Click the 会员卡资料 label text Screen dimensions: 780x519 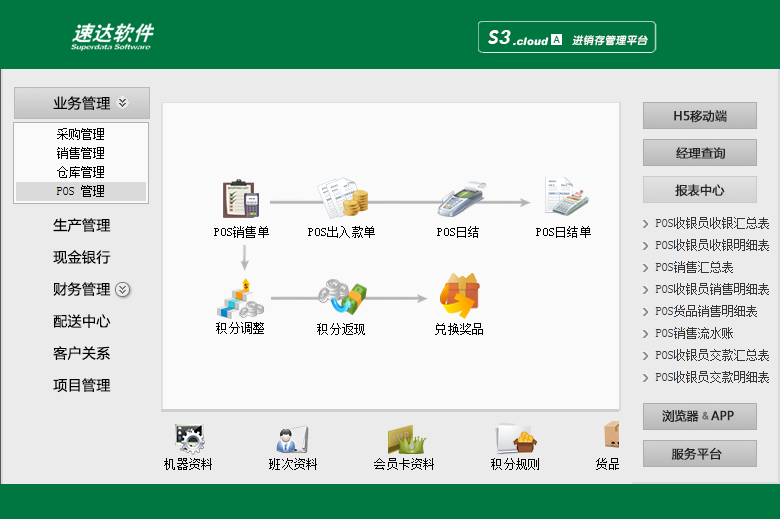point(404,464)
